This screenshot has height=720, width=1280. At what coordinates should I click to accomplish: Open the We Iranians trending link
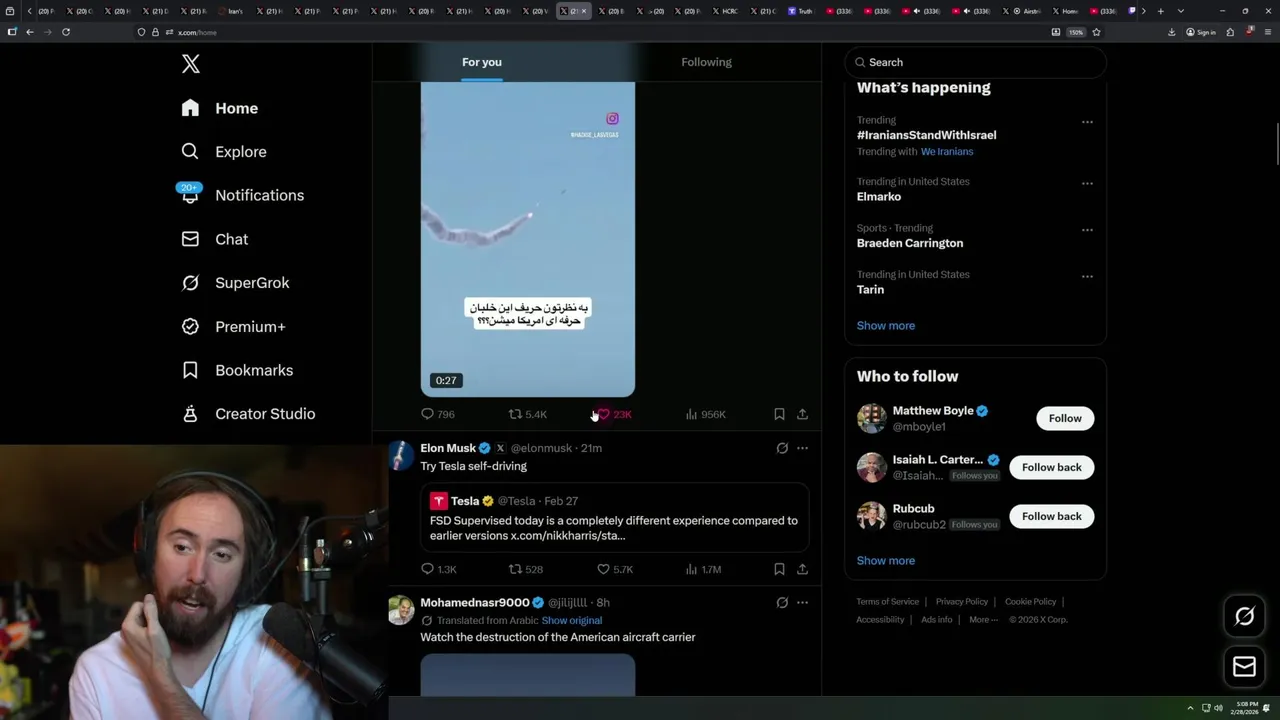[x=947, y=152]
